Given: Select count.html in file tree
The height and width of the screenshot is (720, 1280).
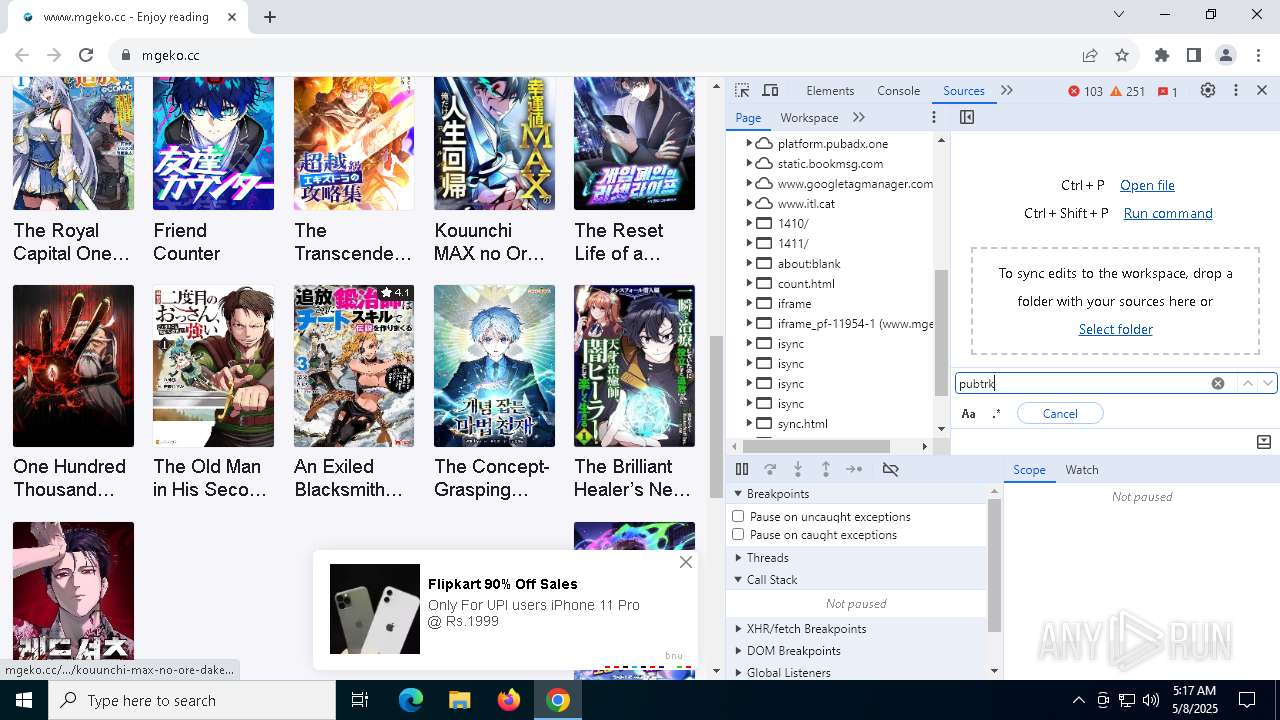Looking at the screenshot, I should (806, 283).
